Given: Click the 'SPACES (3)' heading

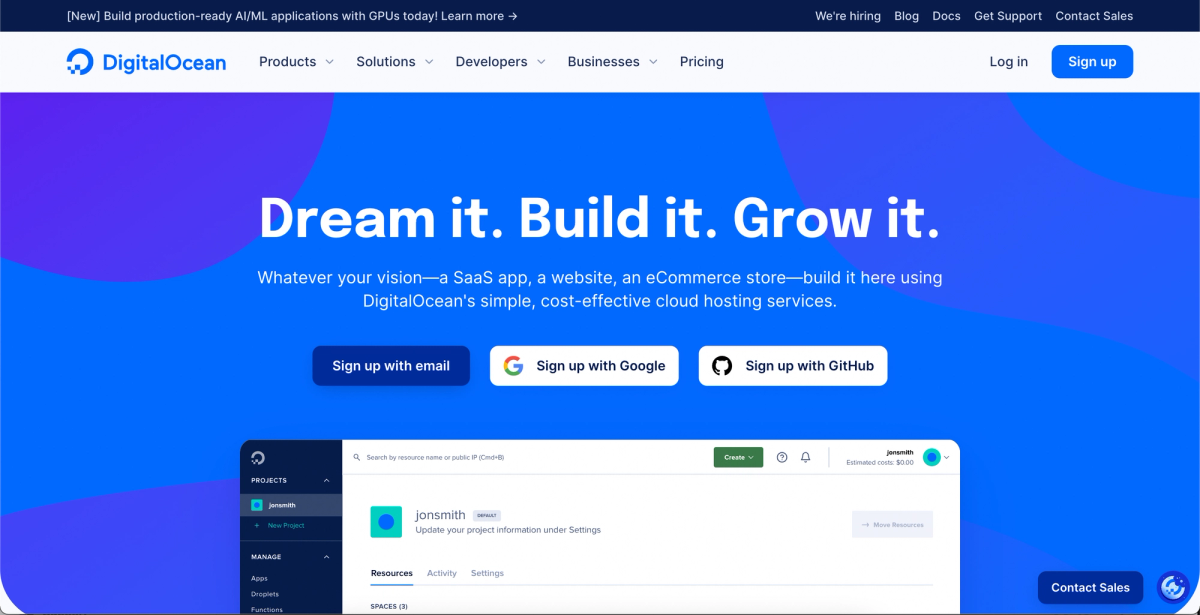Looking at the screenshot, I should click(389, 606).
